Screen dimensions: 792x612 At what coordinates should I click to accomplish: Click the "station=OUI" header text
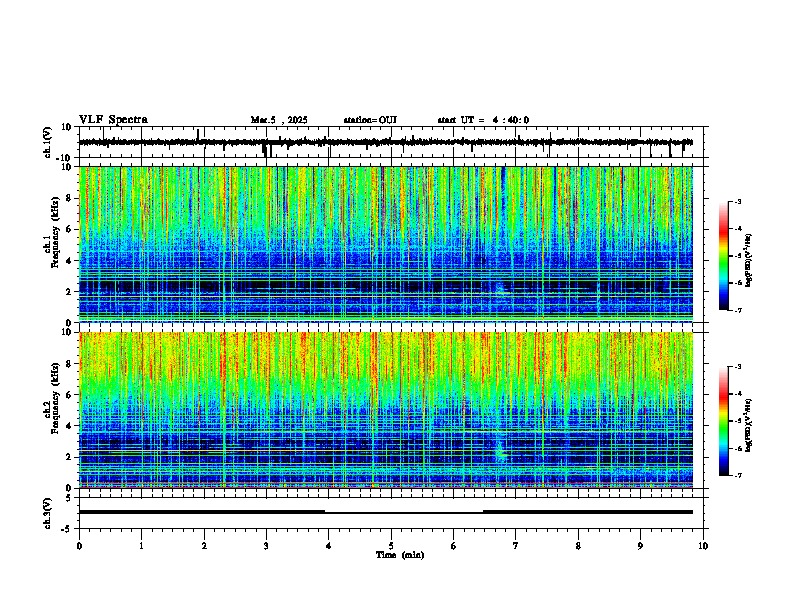[x=370, y=120]
